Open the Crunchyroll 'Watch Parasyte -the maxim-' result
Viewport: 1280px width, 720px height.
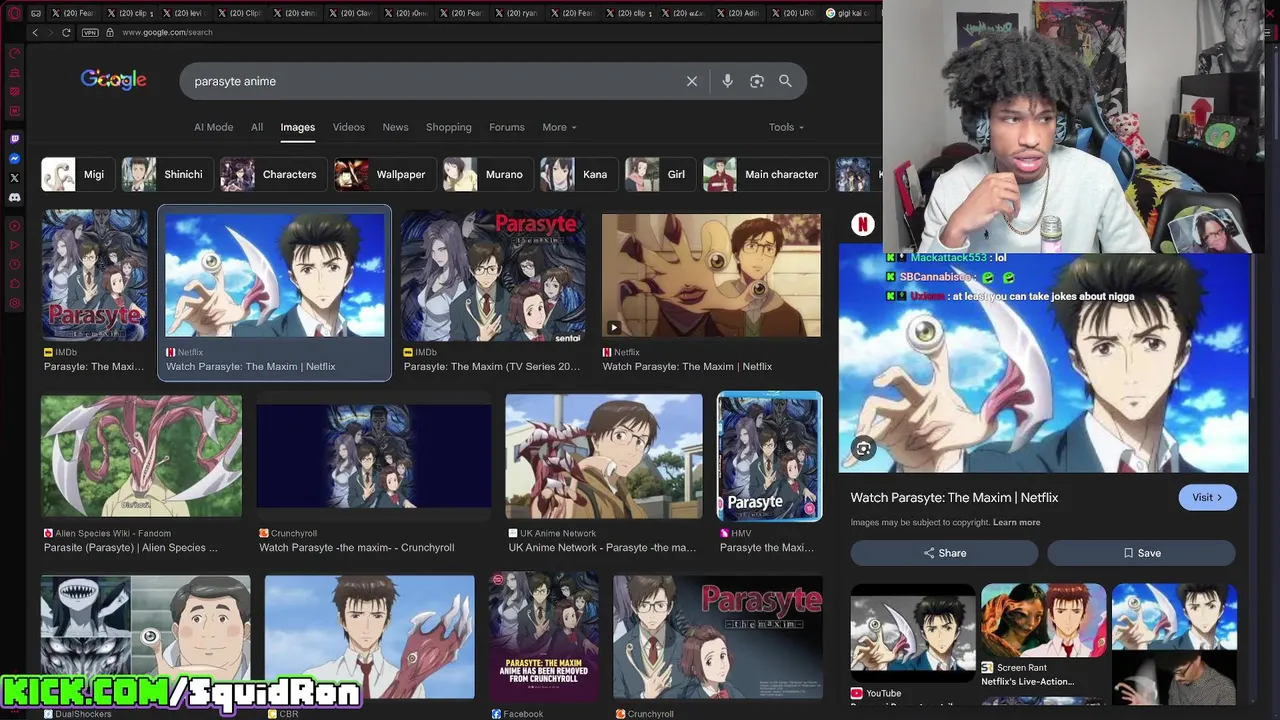373,456
